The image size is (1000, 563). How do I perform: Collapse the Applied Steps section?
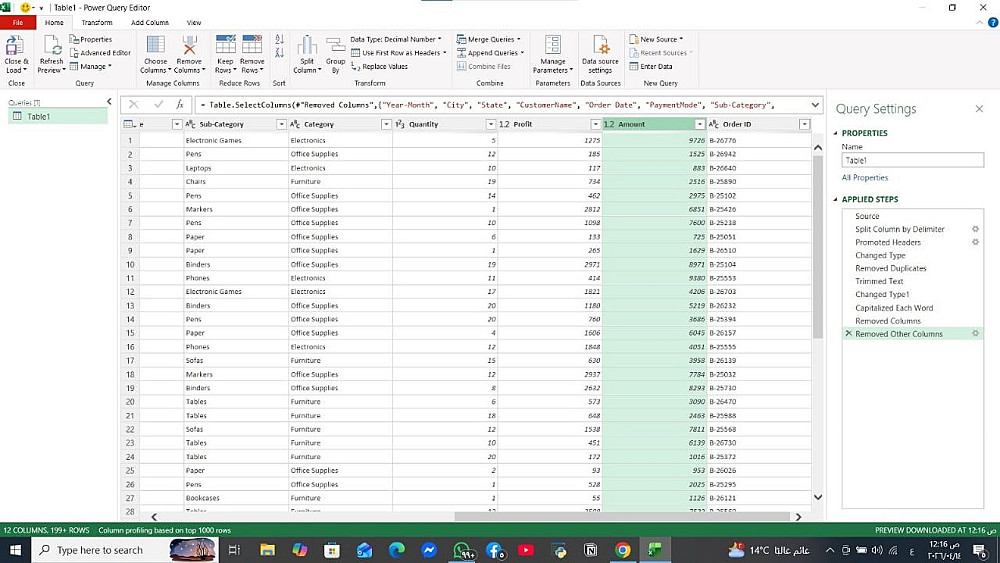point(836,200)
